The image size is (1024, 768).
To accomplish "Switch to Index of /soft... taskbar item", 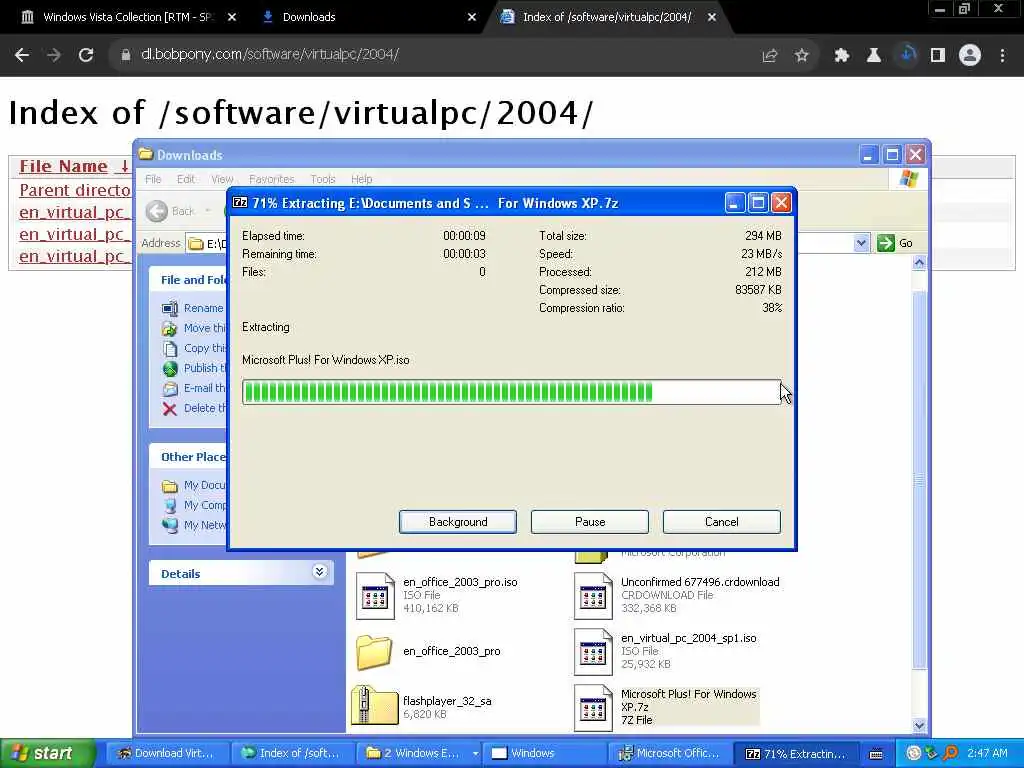I will [292, 754].
